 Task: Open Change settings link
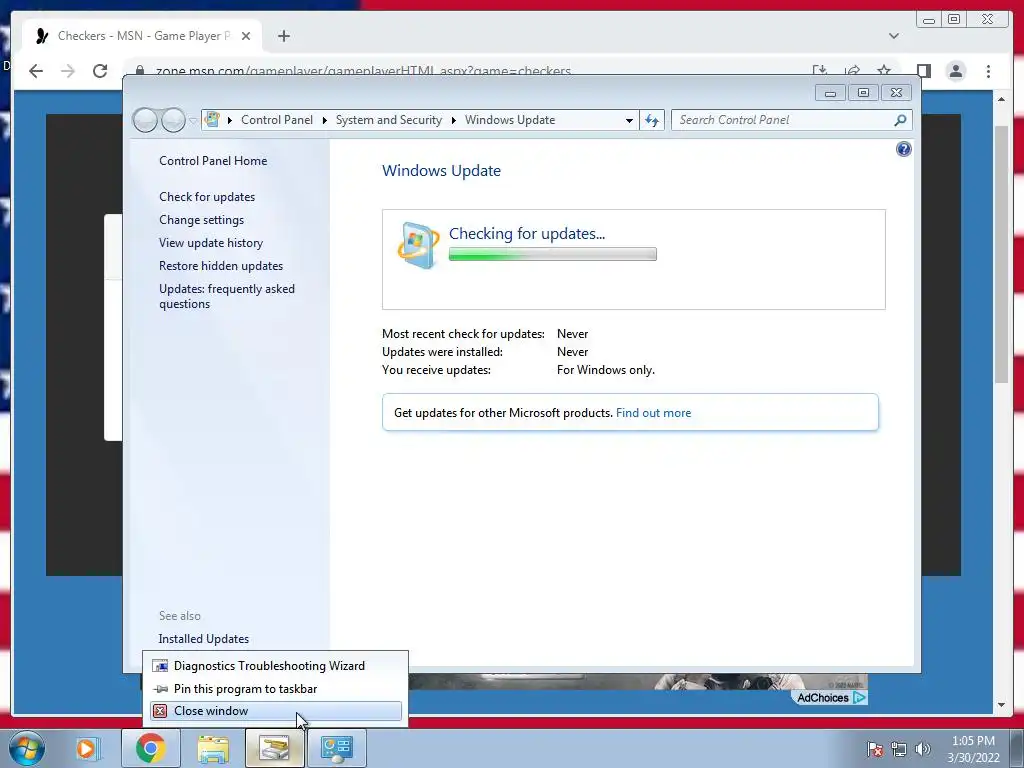tap(201, 219)
